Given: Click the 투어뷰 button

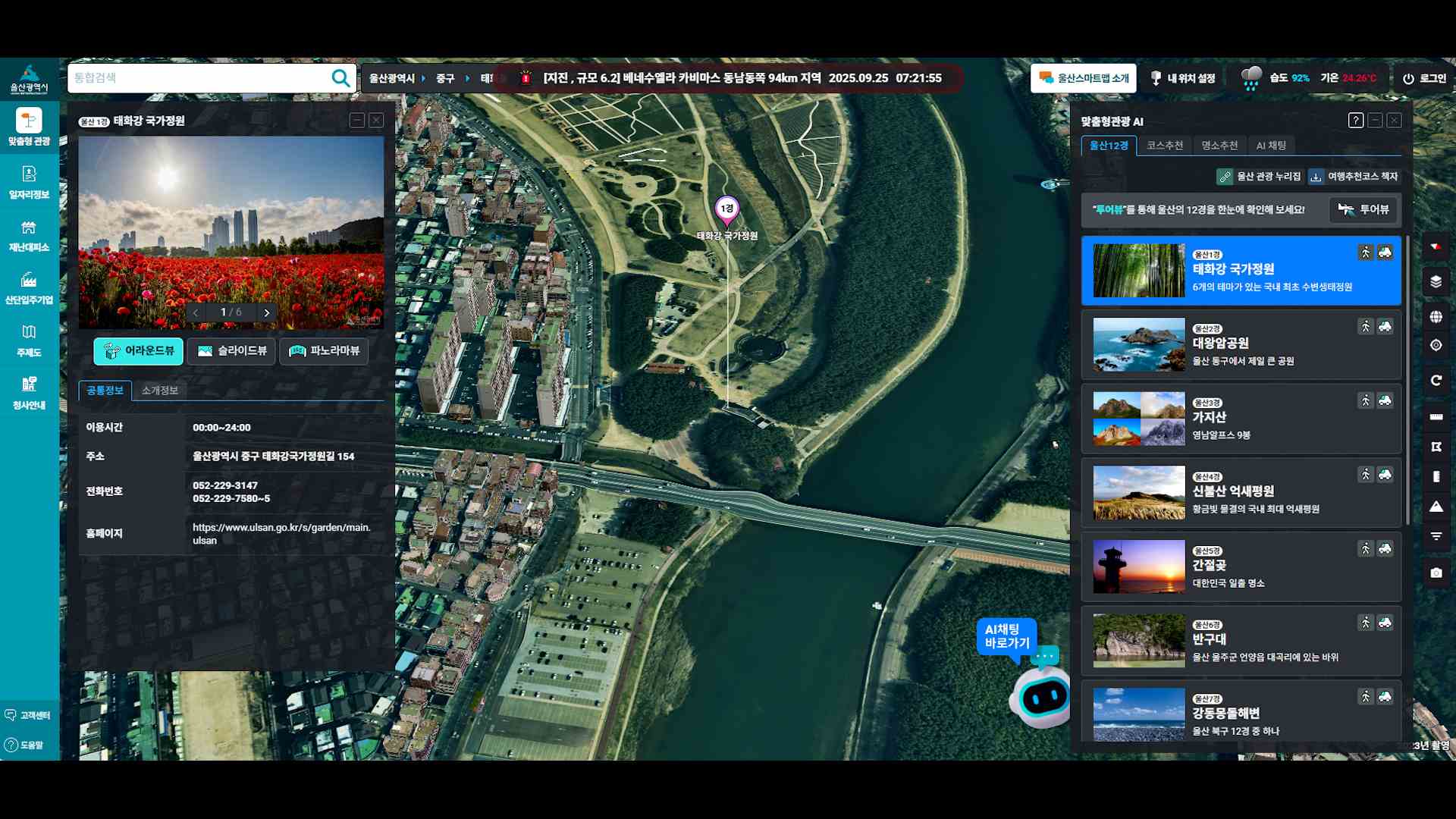Looking at the screenshot, I should coord(1363,210).
